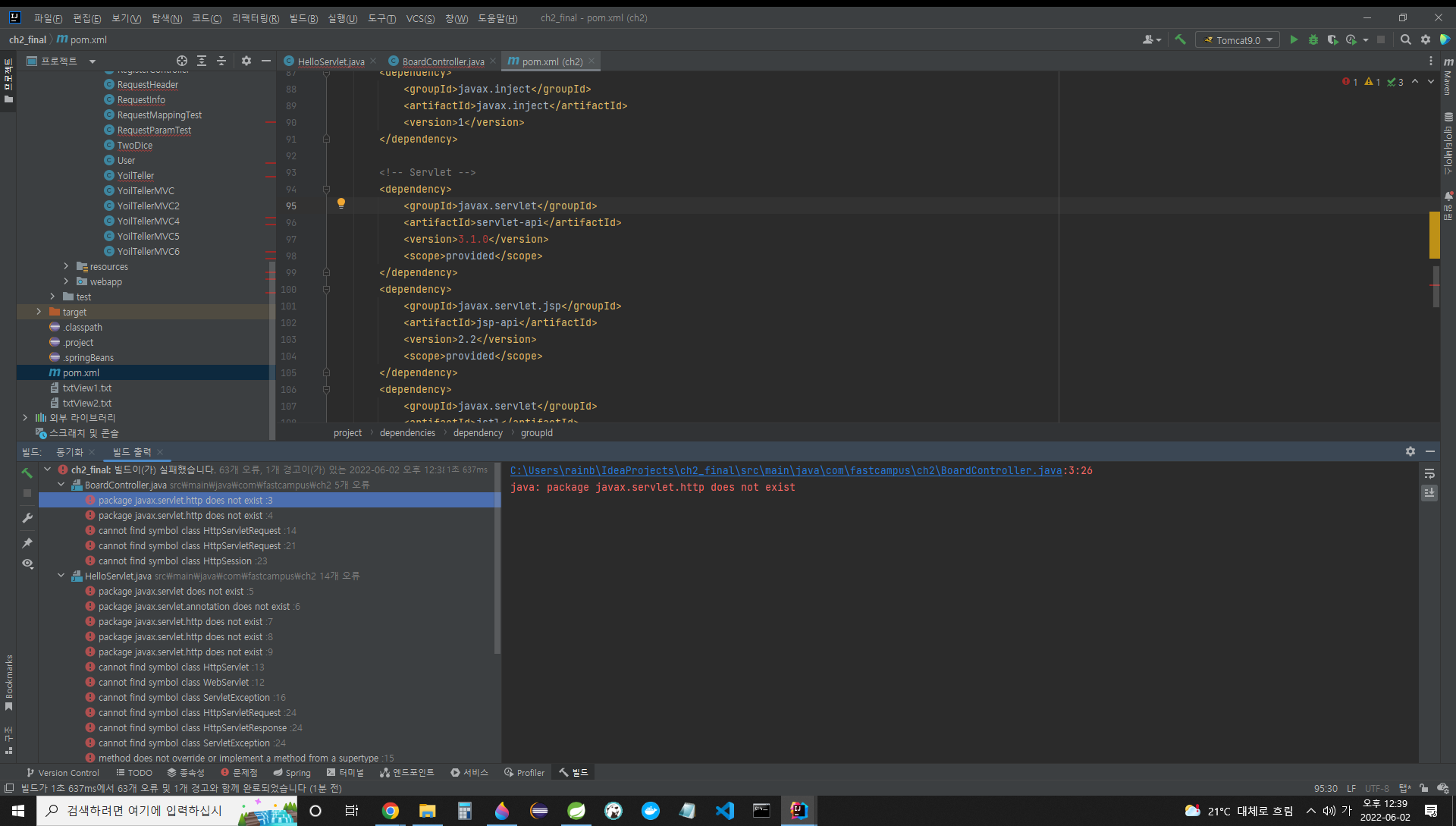Run with Coverage shield icon

click(x=1332, y=40)
